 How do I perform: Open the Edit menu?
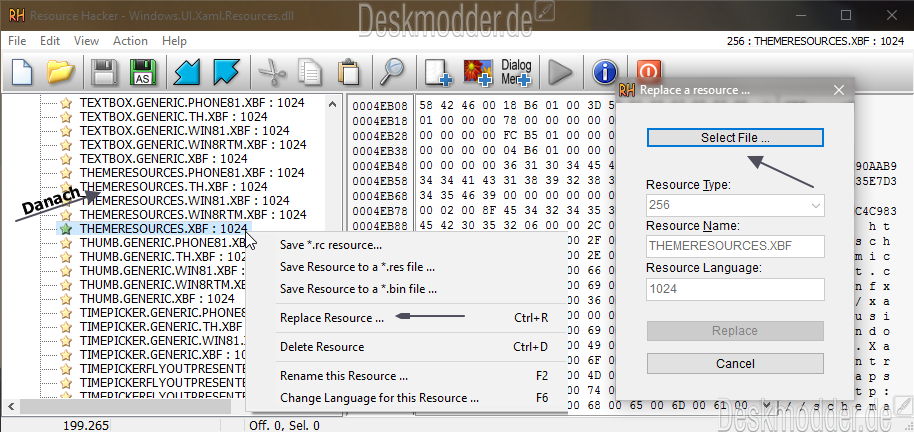tap(50, 41)
